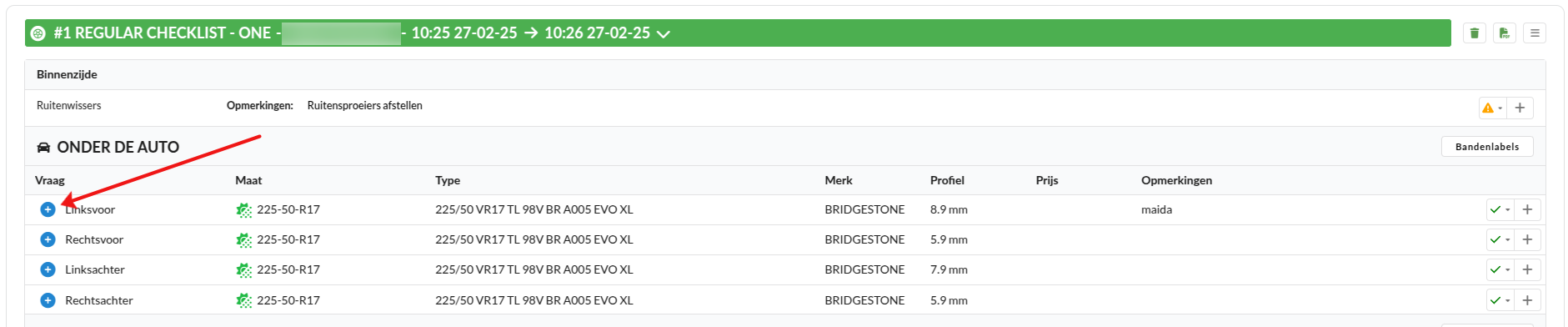Export checklist via the PDF icon
This screenshot has height=327, width=1568.
1505,33
